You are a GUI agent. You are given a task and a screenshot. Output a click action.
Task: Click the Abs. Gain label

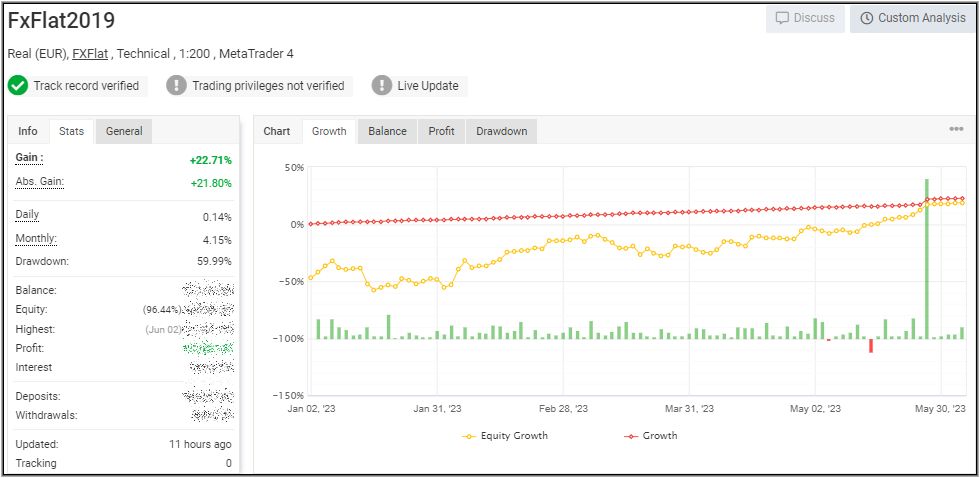pos(39,181)
